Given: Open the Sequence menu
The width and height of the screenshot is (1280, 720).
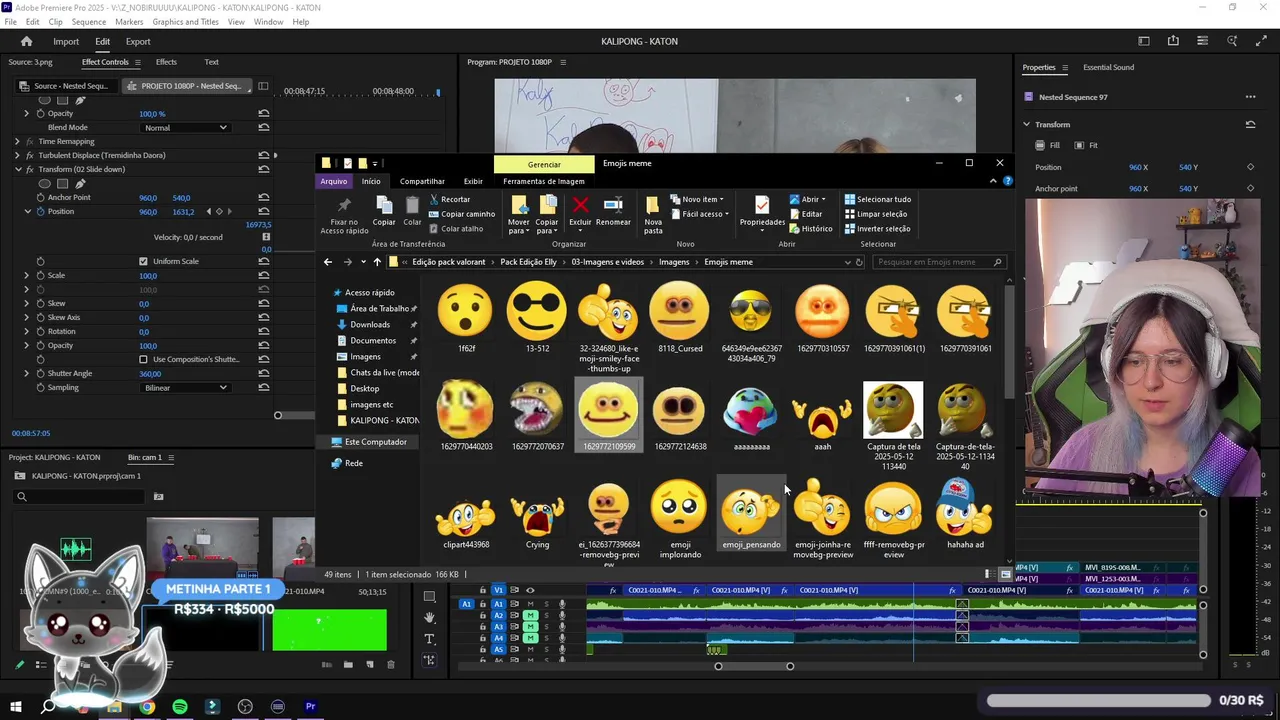Looking at the screenshot, I should (x=89, y=22).
